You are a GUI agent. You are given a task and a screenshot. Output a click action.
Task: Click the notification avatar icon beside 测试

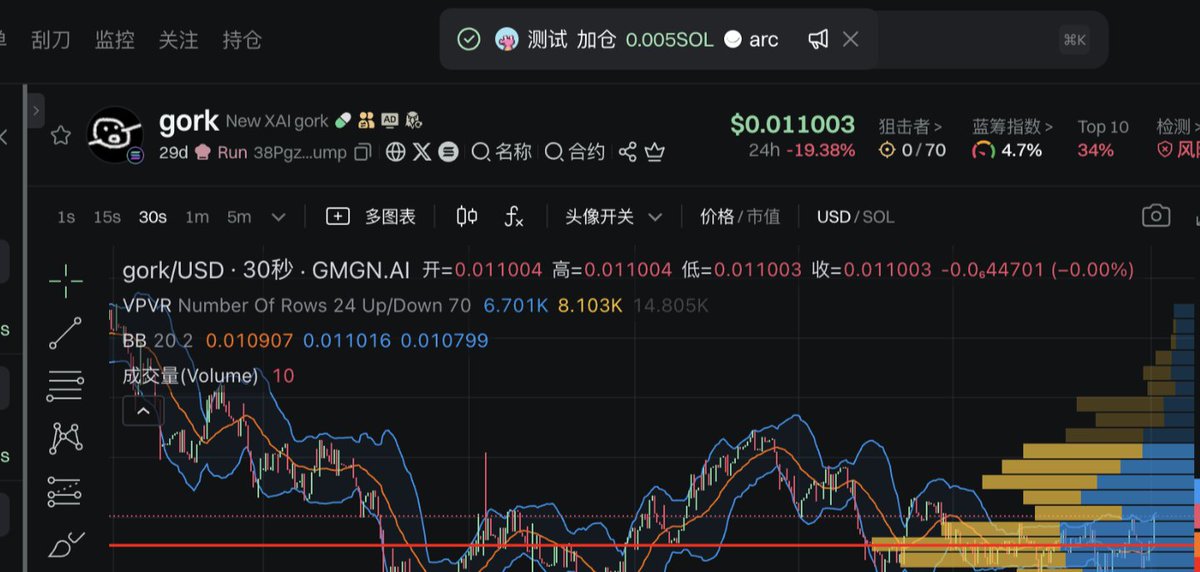(x=506, y=39)
